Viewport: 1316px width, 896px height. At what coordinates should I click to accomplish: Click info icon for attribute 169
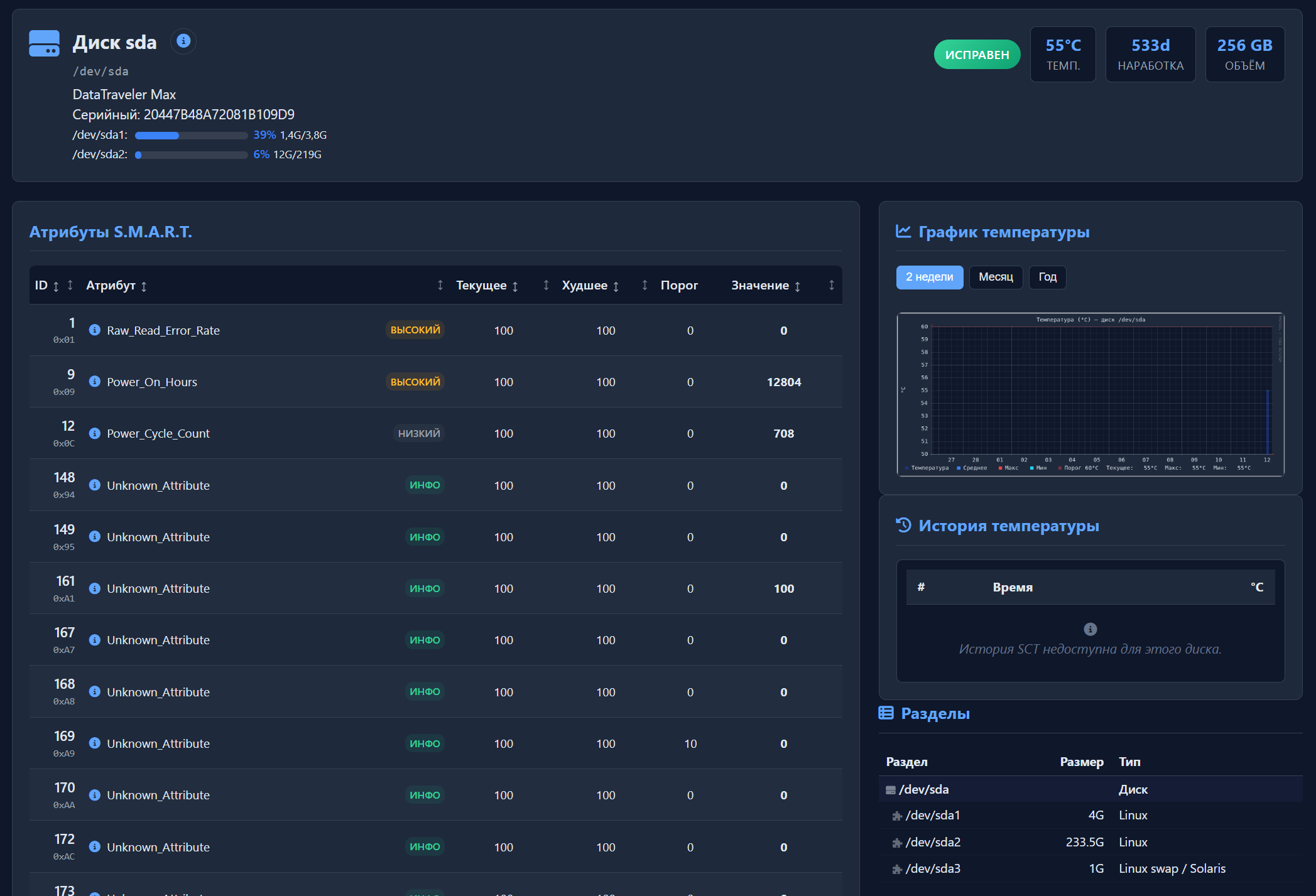(95, 743)
